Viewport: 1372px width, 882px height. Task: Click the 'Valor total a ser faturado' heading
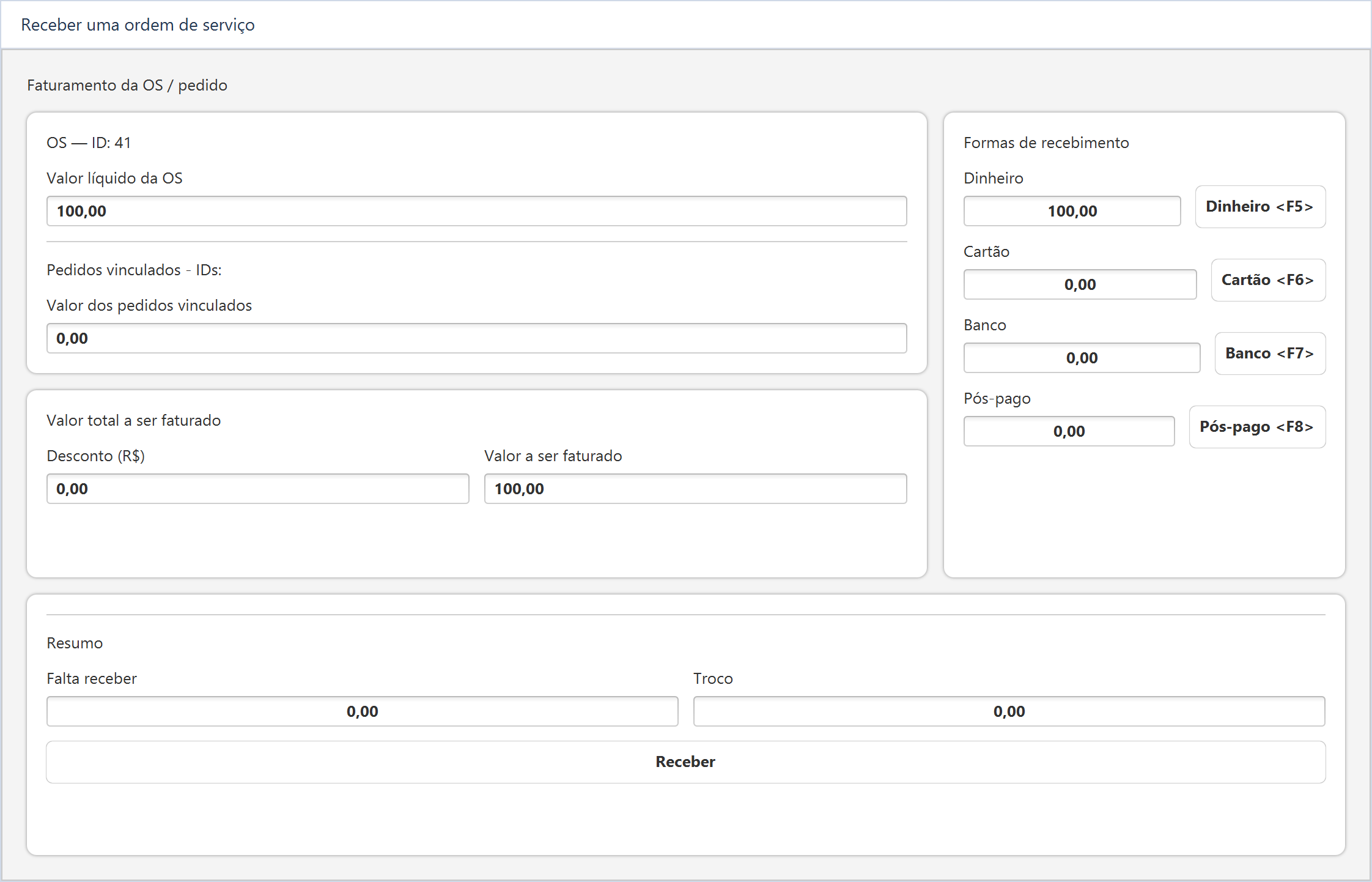pyautogui.click(x=133, y=420)
